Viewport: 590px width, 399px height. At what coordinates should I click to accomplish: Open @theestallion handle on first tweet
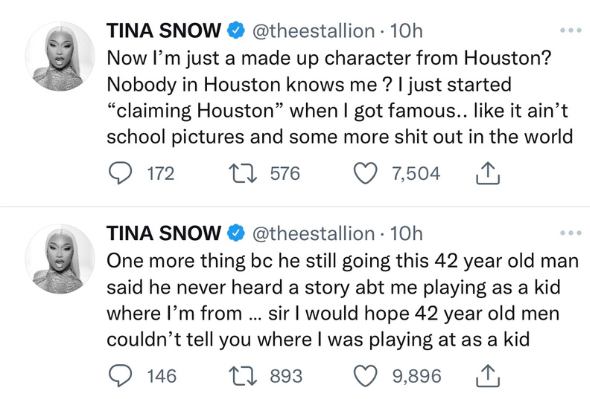tap(313, 31)
